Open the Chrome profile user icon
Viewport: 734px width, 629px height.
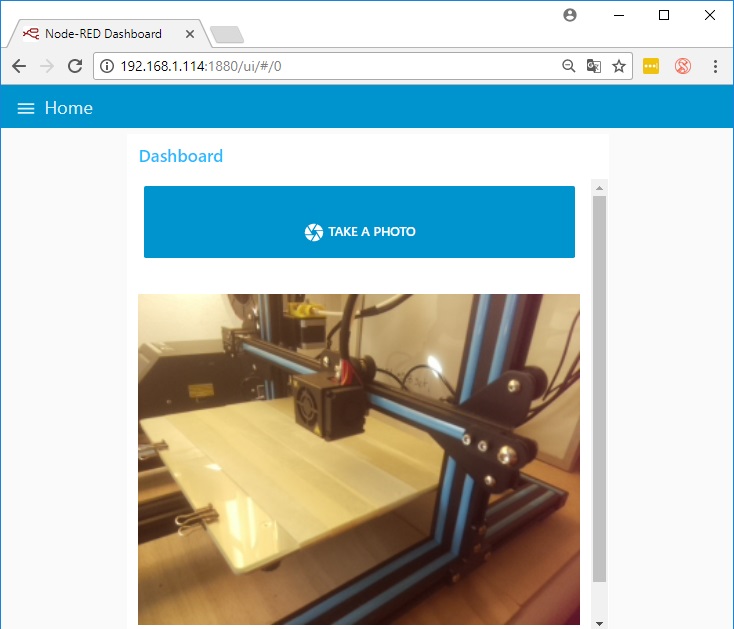[570, 15]
